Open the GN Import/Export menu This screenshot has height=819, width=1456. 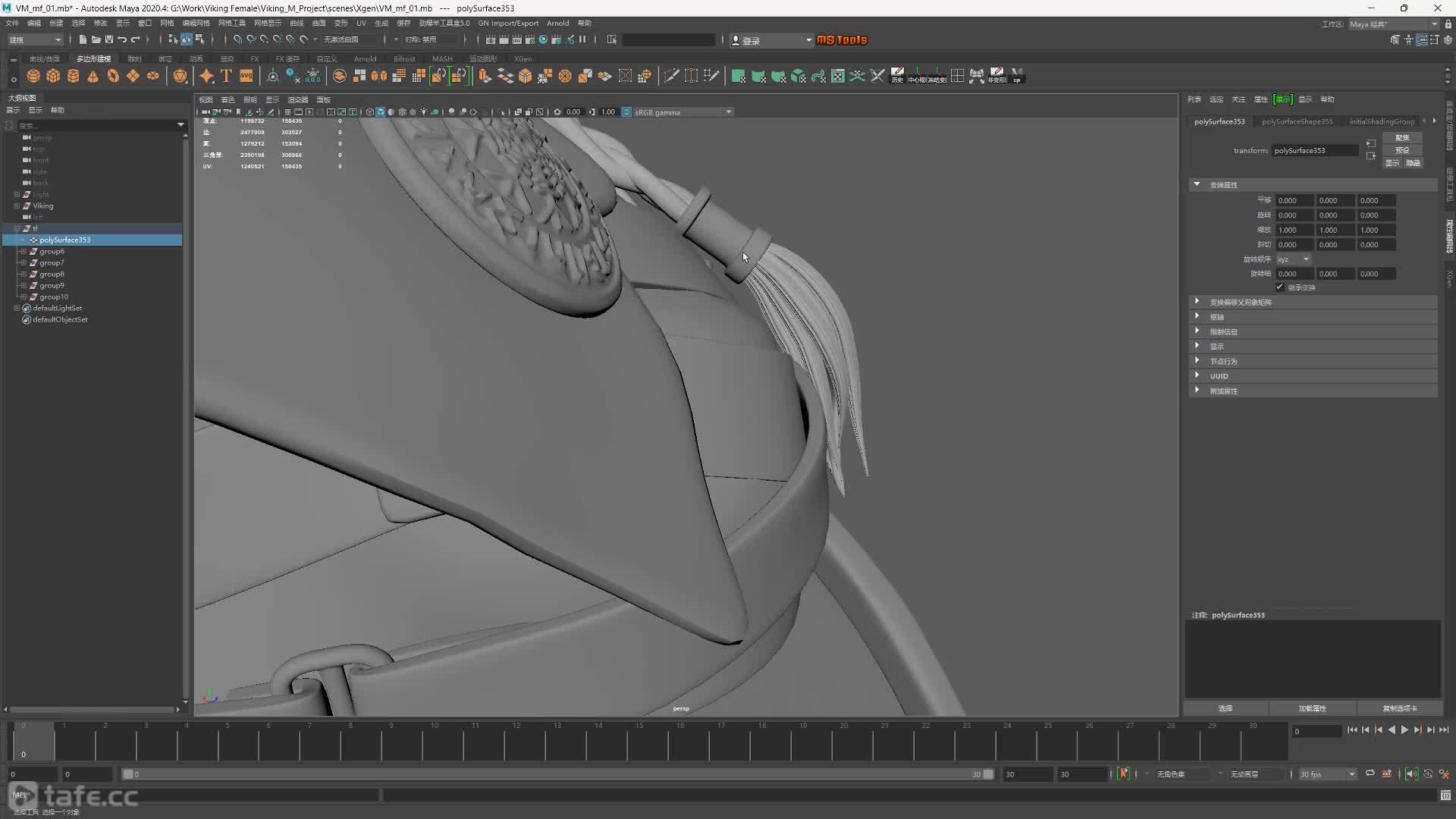508,23
